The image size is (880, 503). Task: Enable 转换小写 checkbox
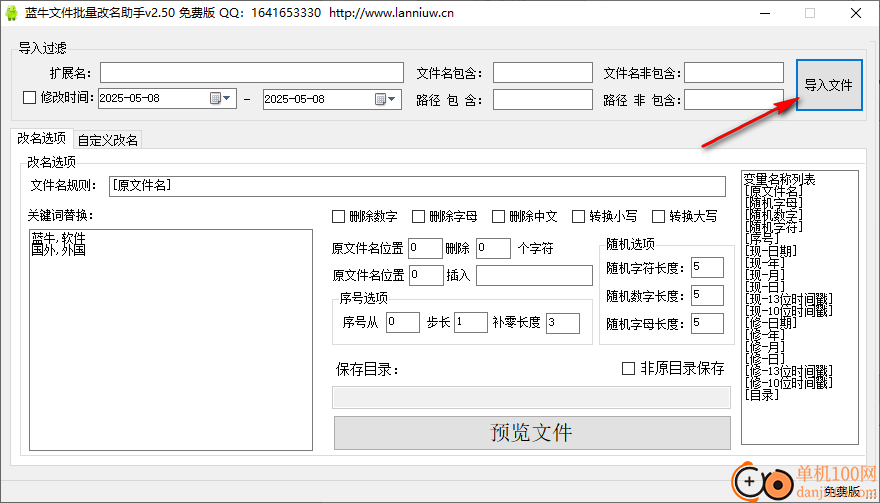tap(578, 216)
